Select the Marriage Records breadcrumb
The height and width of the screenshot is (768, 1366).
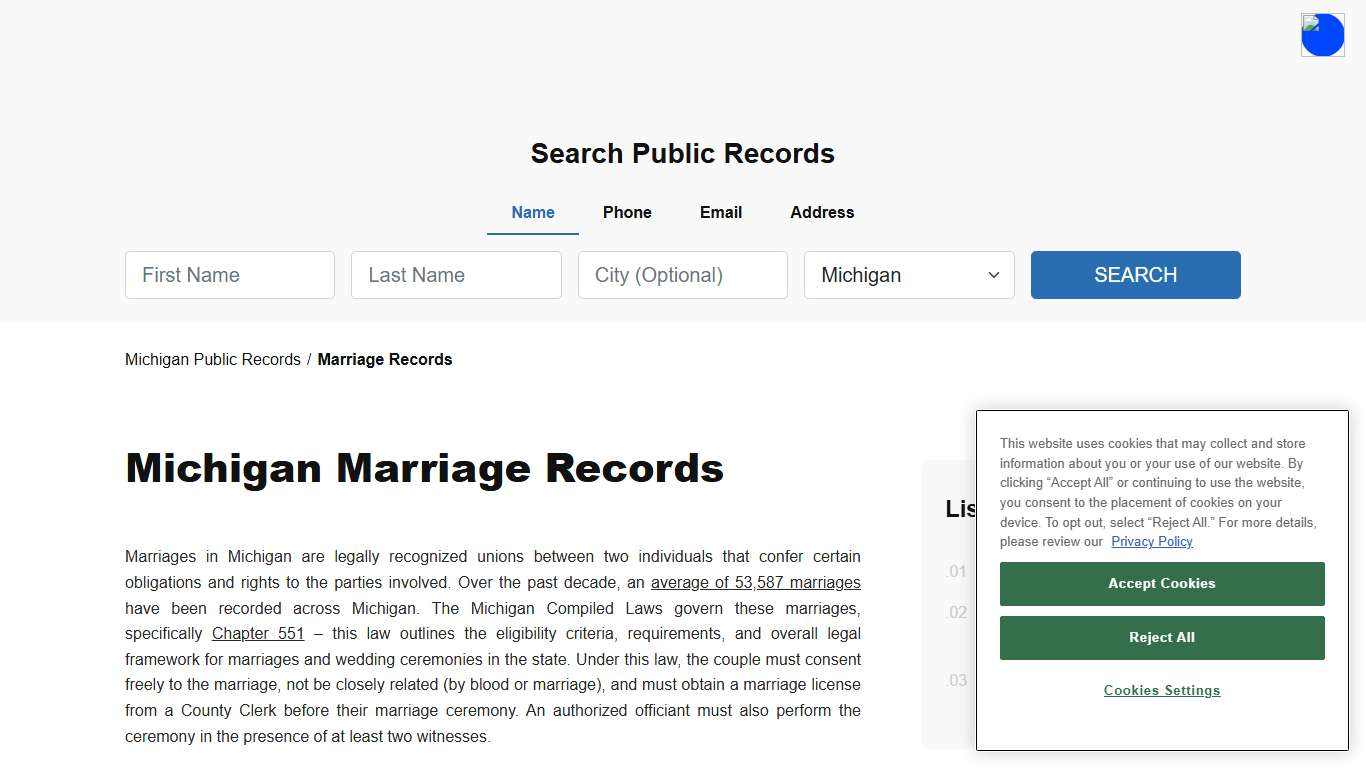tap(385, 359)
